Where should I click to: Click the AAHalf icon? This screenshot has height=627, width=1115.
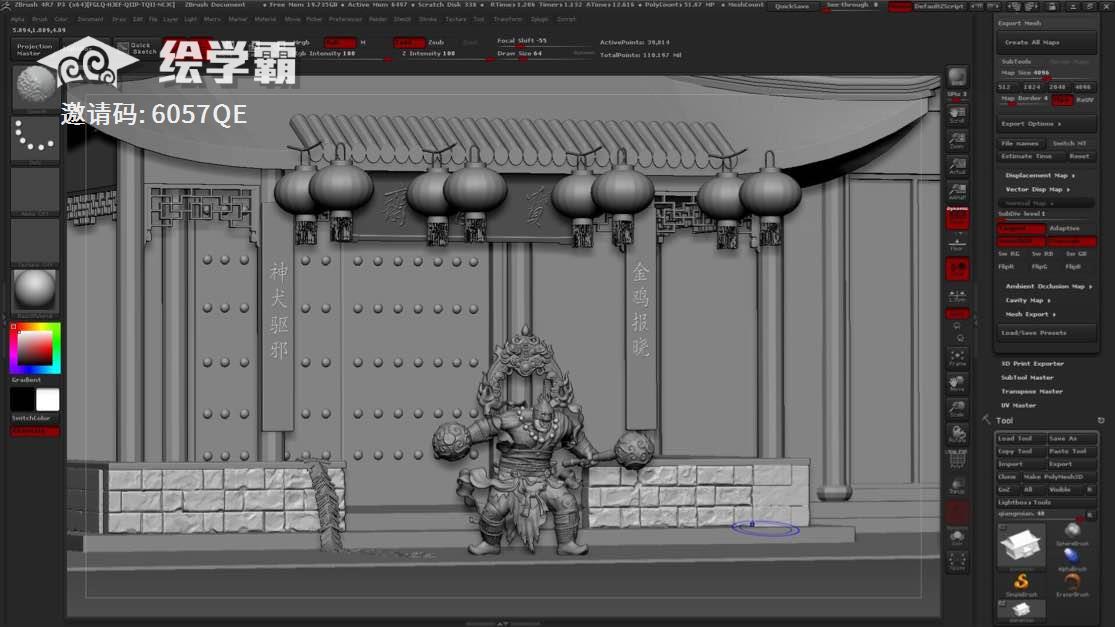[x=957, y=191]
